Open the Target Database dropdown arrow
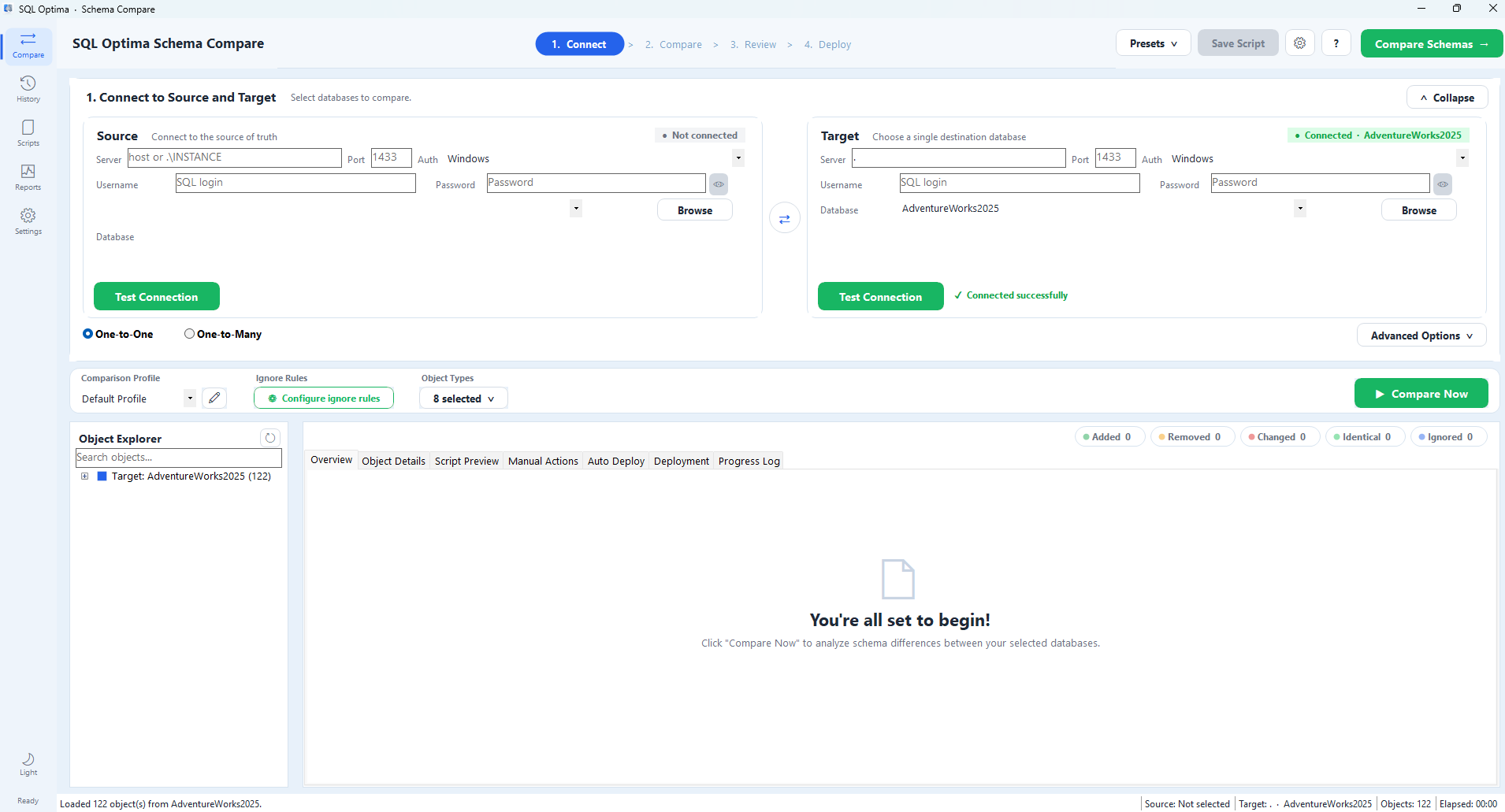The height and width of the screenshot is (812, 1505). (1300, 209)
